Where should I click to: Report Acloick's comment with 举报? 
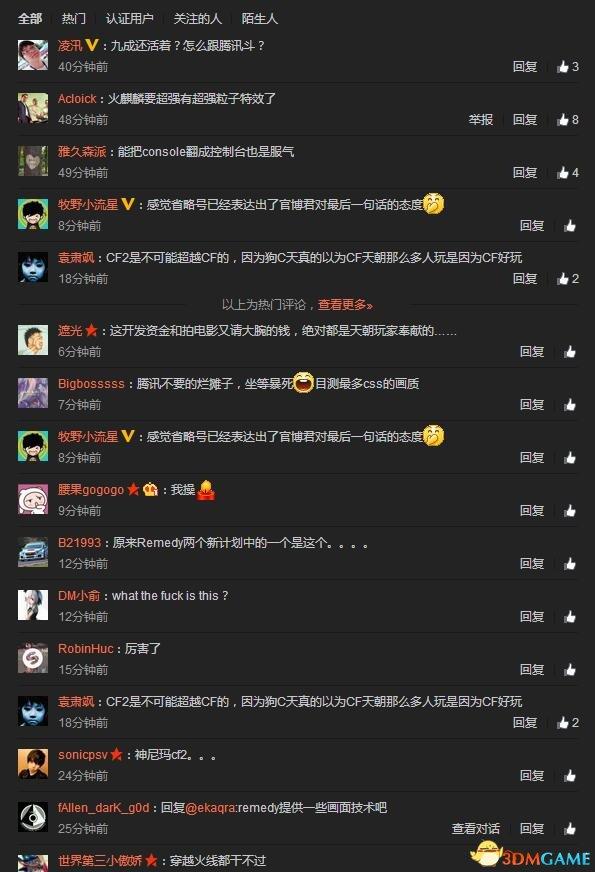coord(480,120)
